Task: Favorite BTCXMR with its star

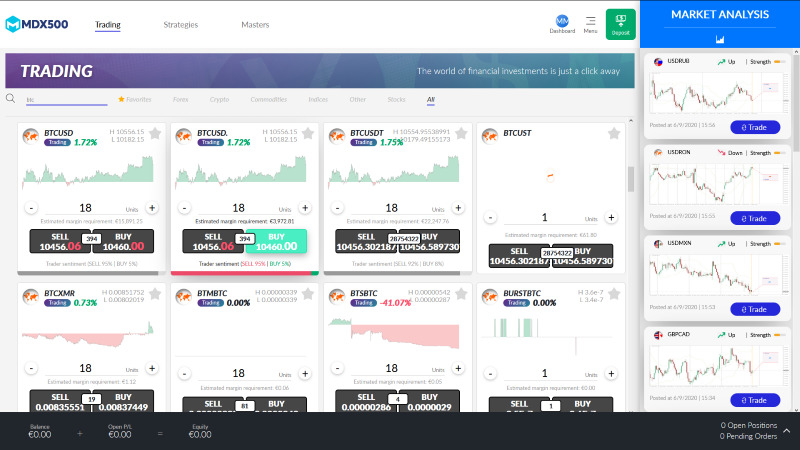Action: (155, 294)
